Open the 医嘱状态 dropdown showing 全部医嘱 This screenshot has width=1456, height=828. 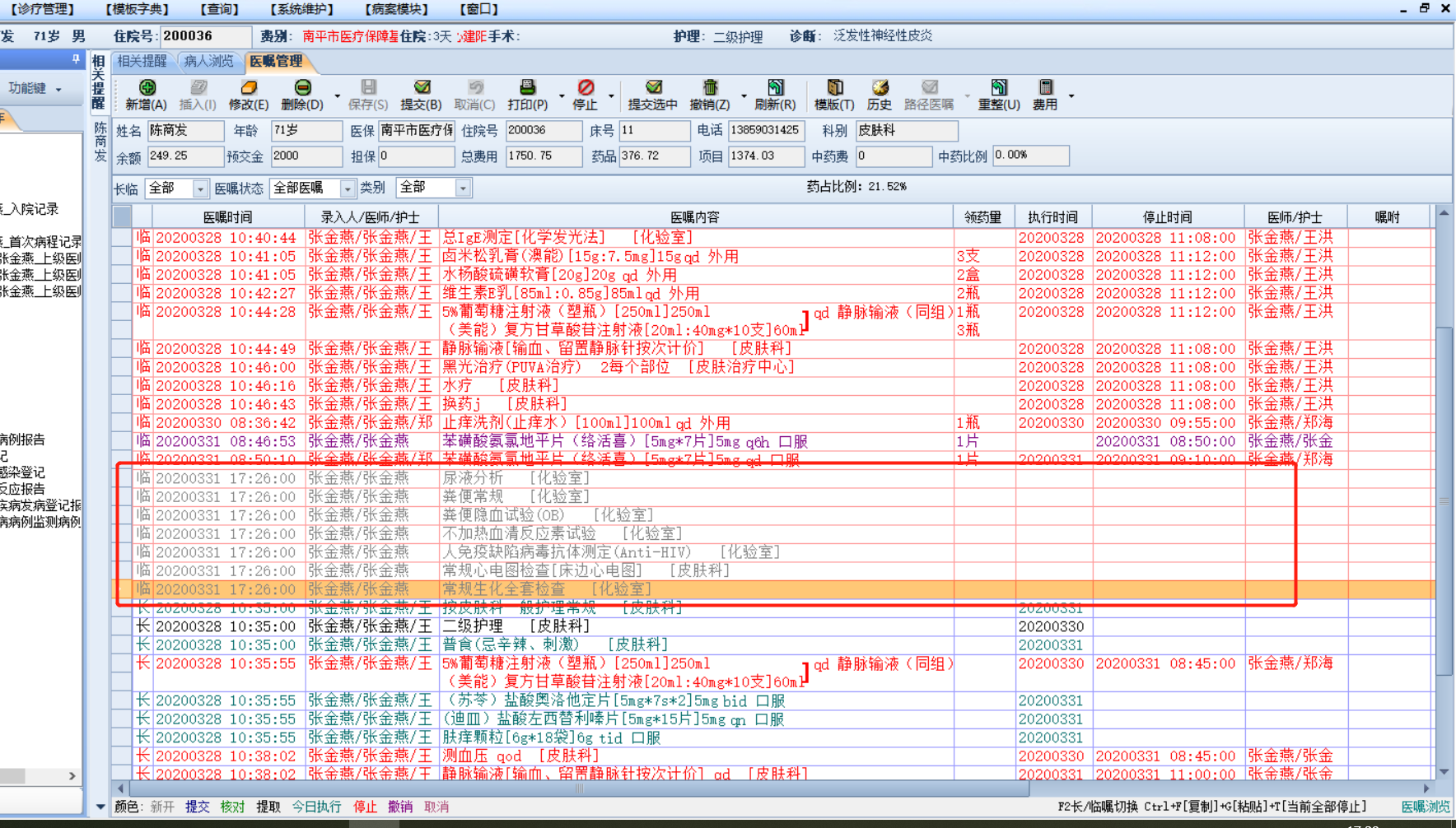347,188
